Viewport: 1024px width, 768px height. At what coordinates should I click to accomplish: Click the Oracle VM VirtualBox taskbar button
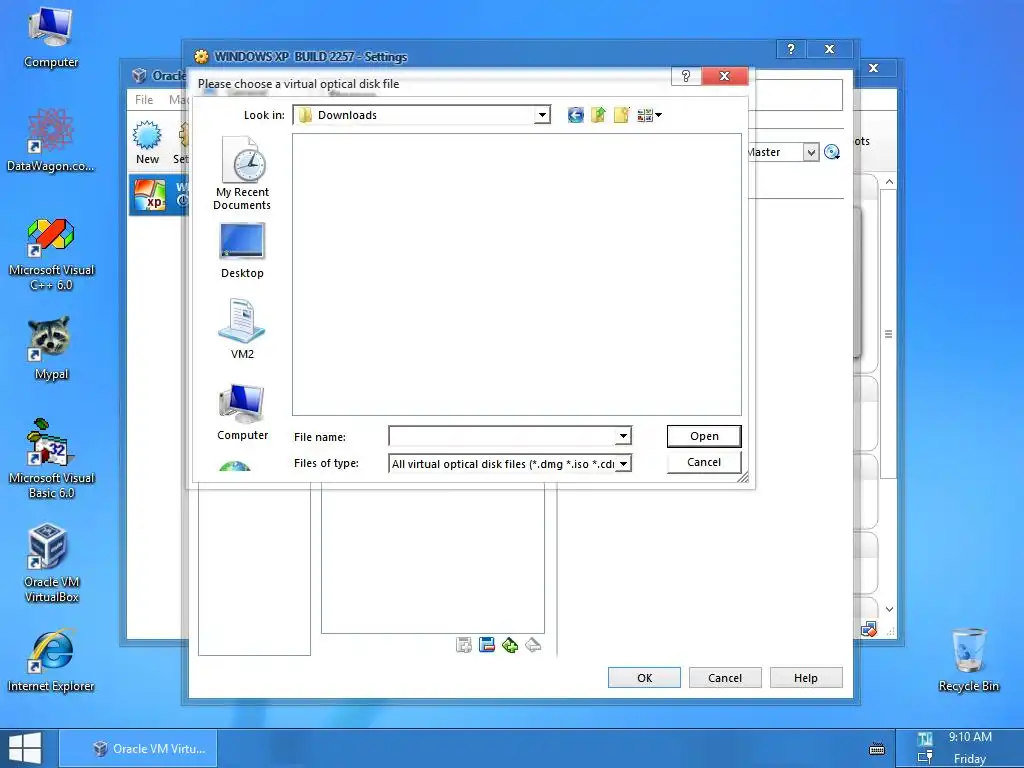click(138, 748)
